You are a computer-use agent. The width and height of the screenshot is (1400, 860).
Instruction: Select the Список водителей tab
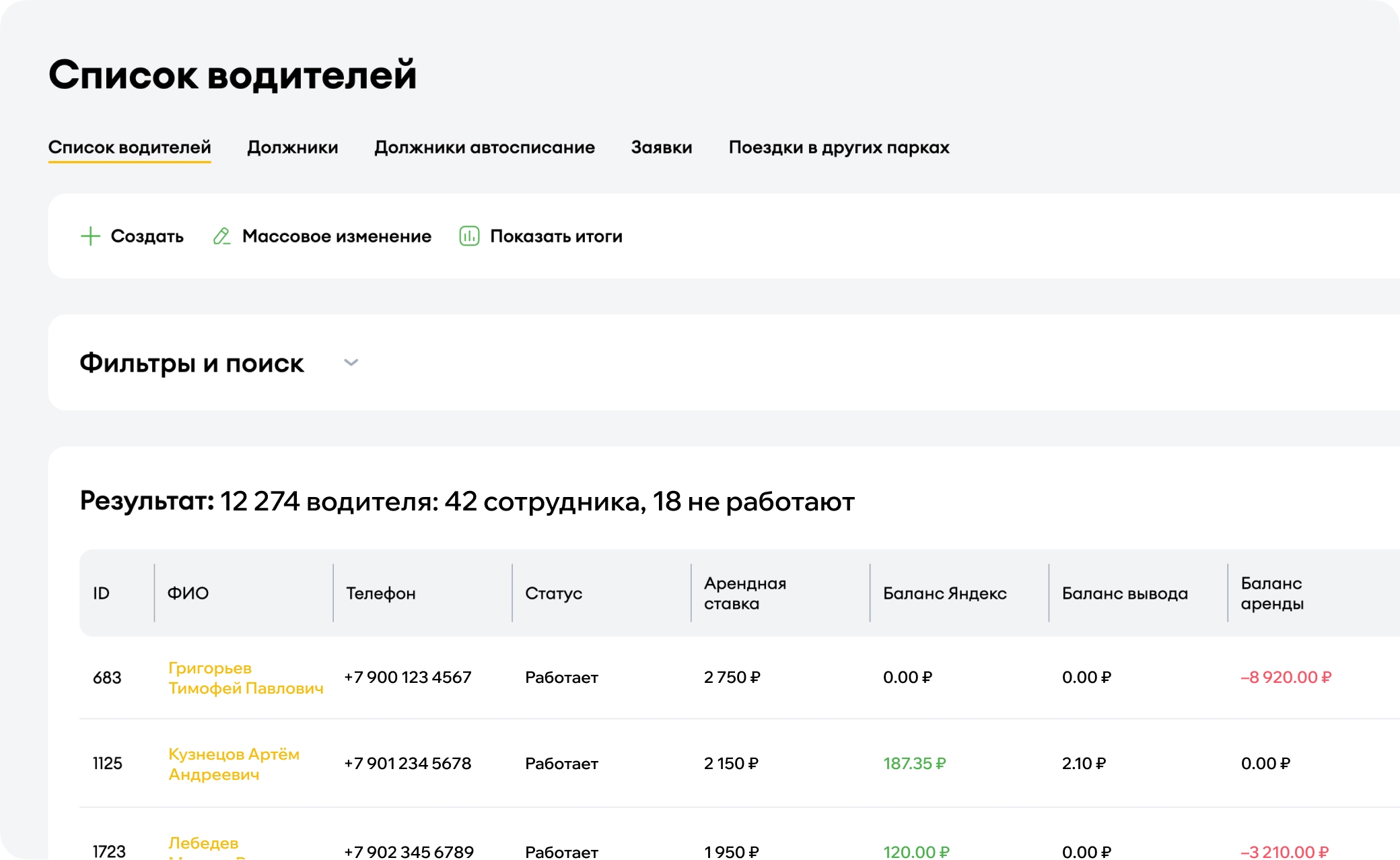[129, 147]
